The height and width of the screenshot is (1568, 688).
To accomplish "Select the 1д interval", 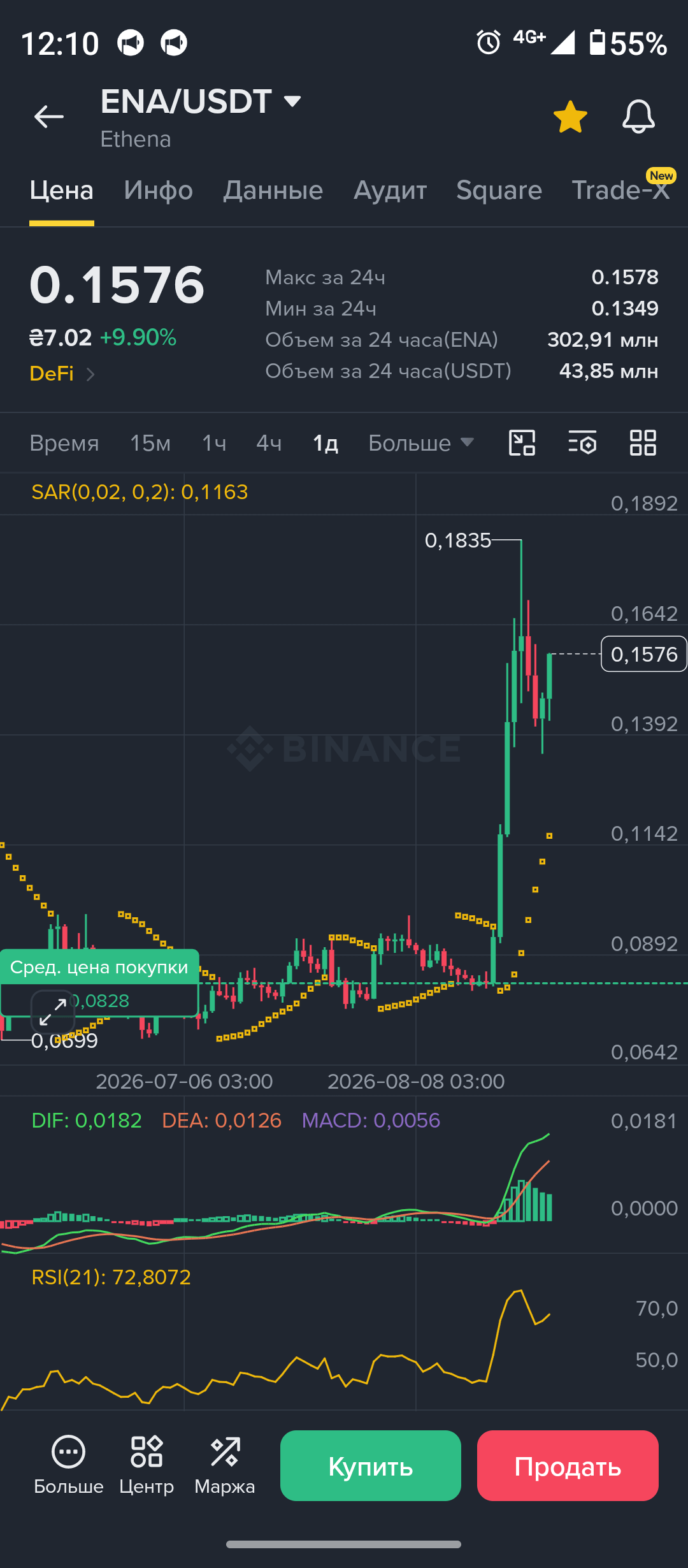I will point(325,443).
